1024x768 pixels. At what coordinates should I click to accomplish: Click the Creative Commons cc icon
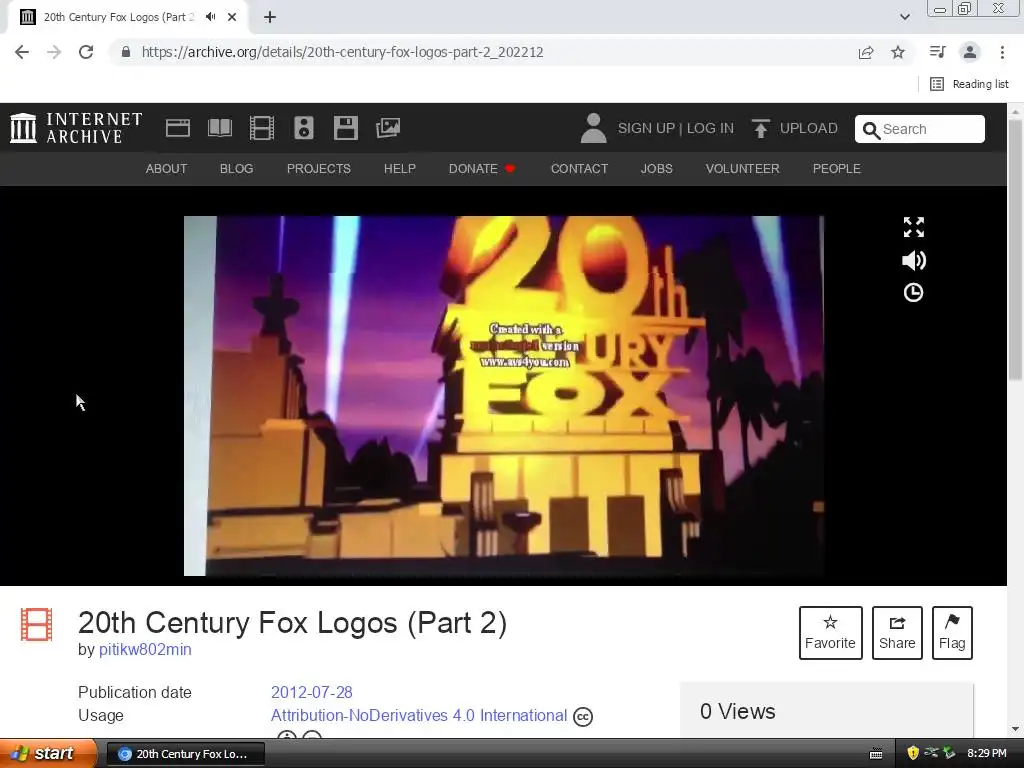[x=583, y=717]
